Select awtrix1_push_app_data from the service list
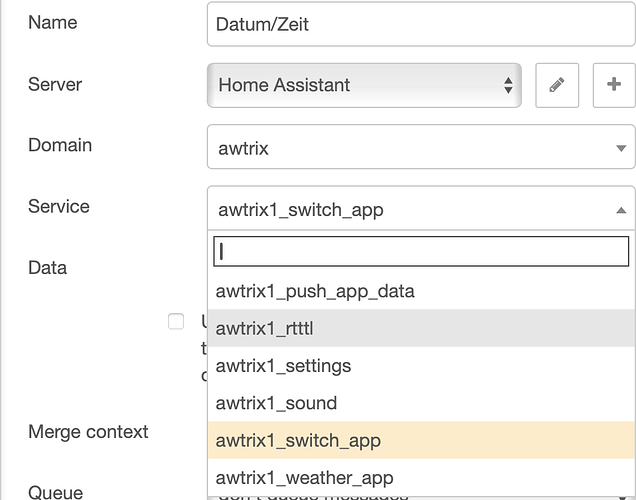Screen dimensions: 636x500 tap(421, 291)
